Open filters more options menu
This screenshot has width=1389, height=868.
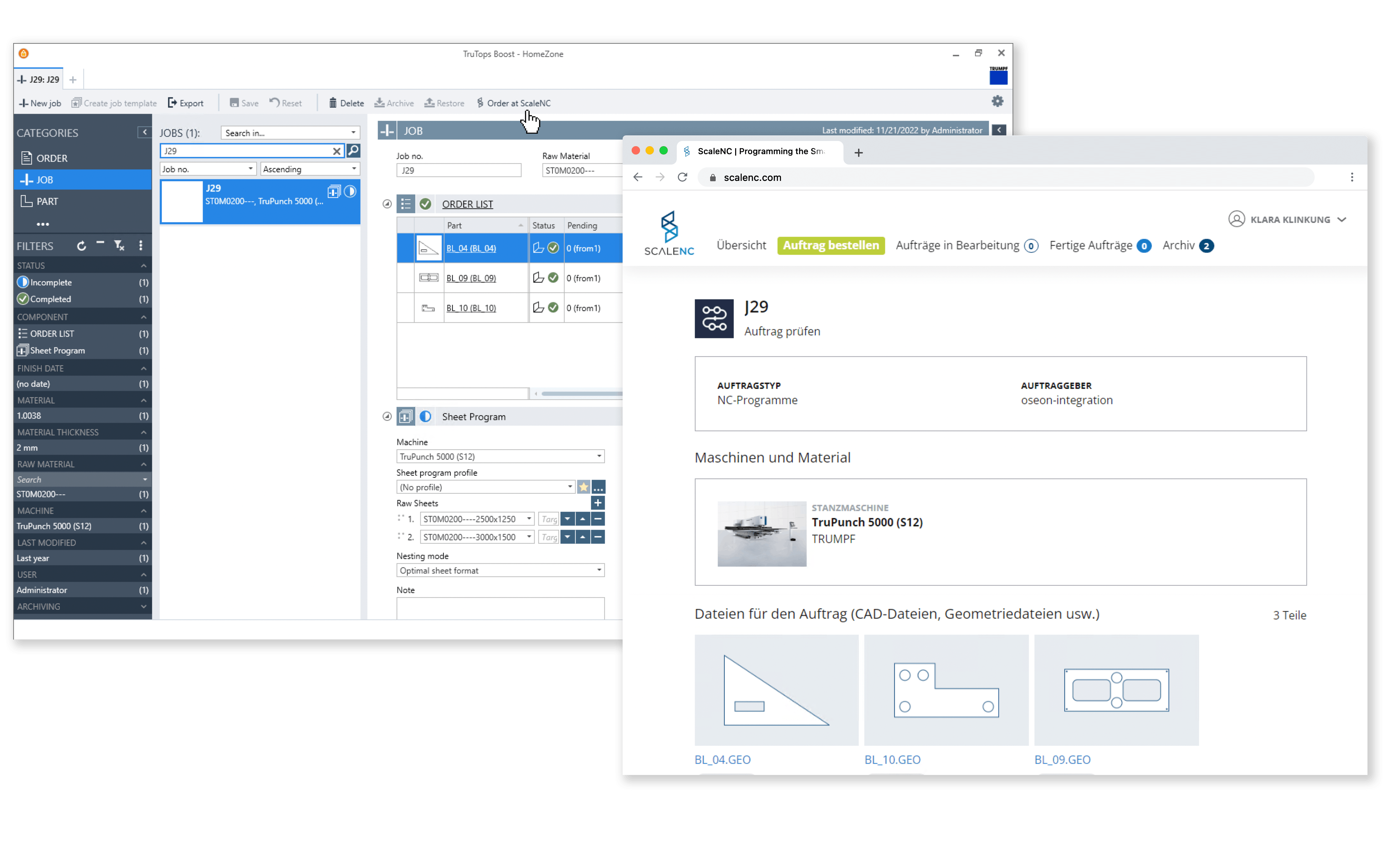pyautogui.click(x=141, y=246)
